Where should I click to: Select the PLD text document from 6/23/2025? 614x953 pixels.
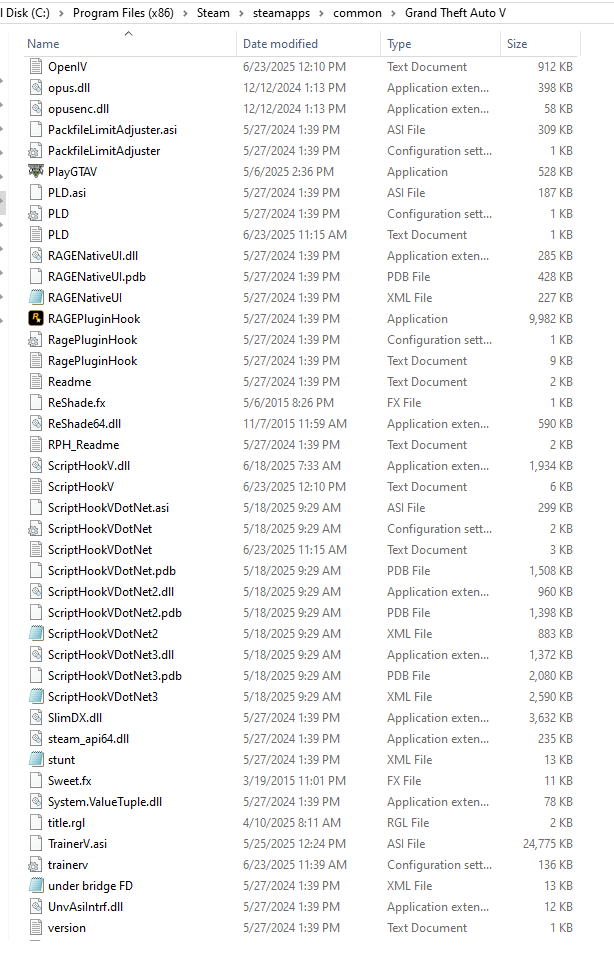click(58, 235)
